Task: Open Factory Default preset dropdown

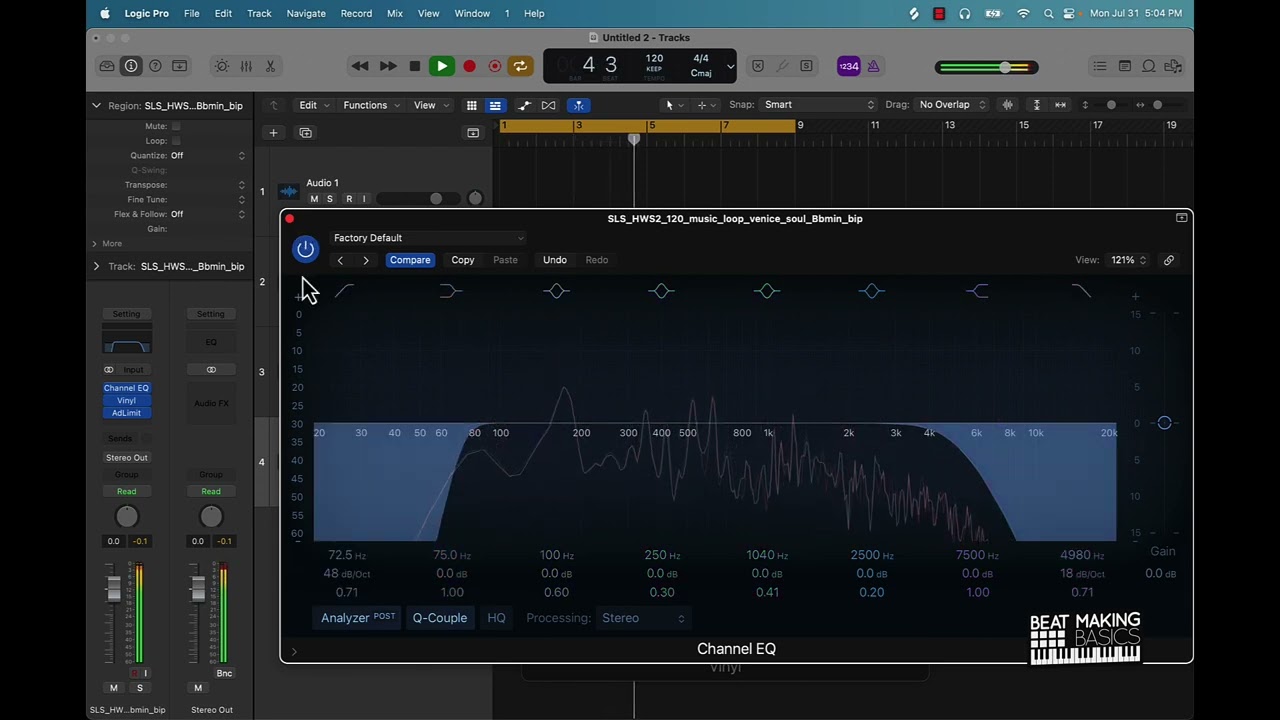Action: point(428,238)
